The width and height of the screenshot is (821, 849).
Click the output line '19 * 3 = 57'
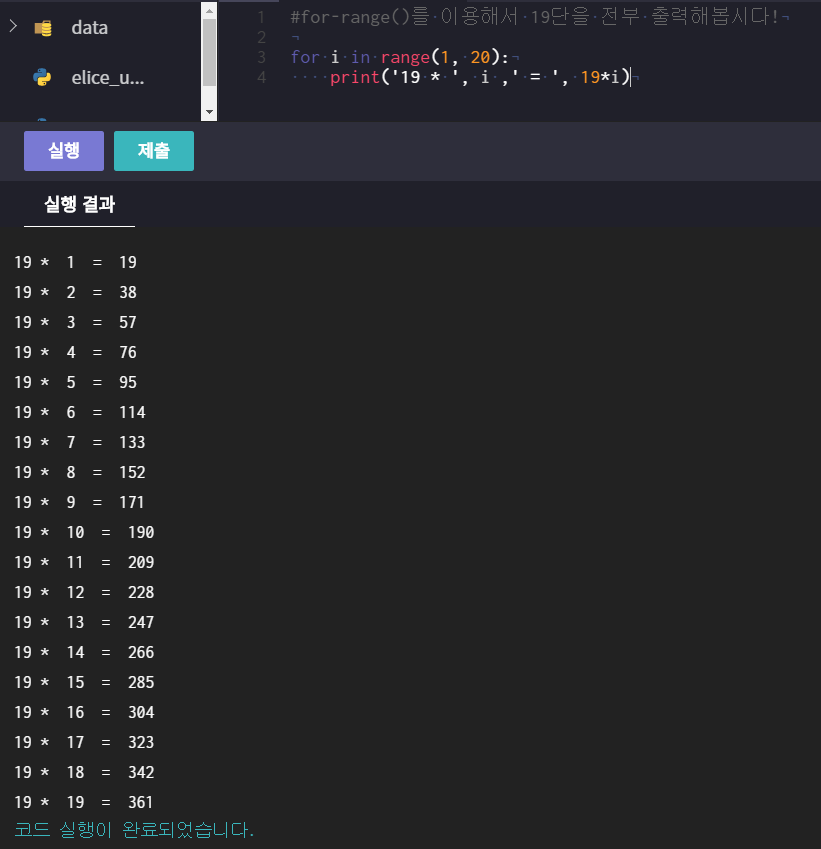(75, 322)
